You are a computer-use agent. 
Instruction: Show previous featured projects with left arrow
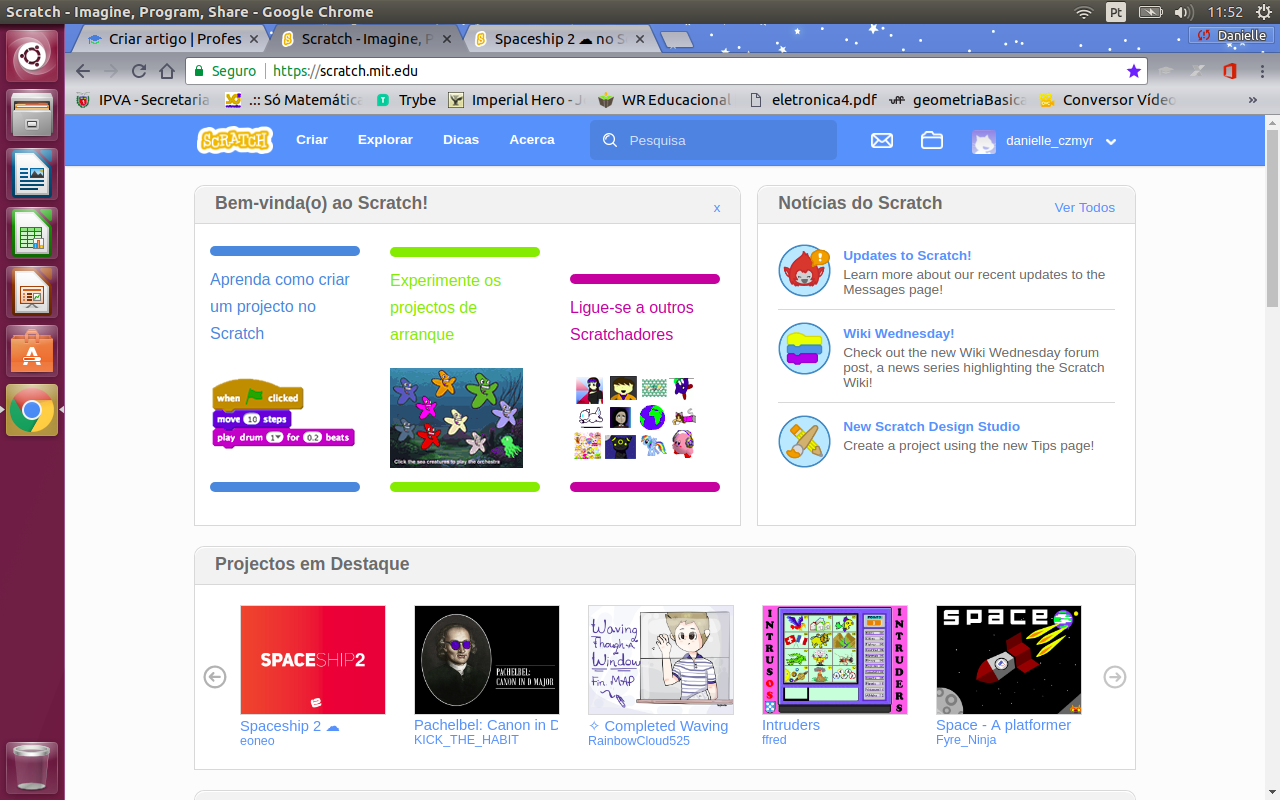pos(215,677)
